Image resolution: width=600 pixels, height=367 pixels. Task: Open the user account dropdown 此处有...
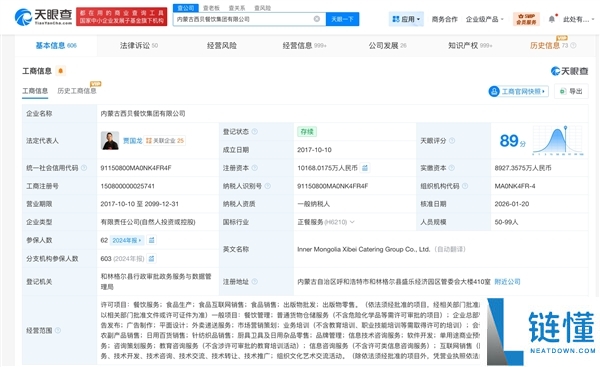[579, 19]
